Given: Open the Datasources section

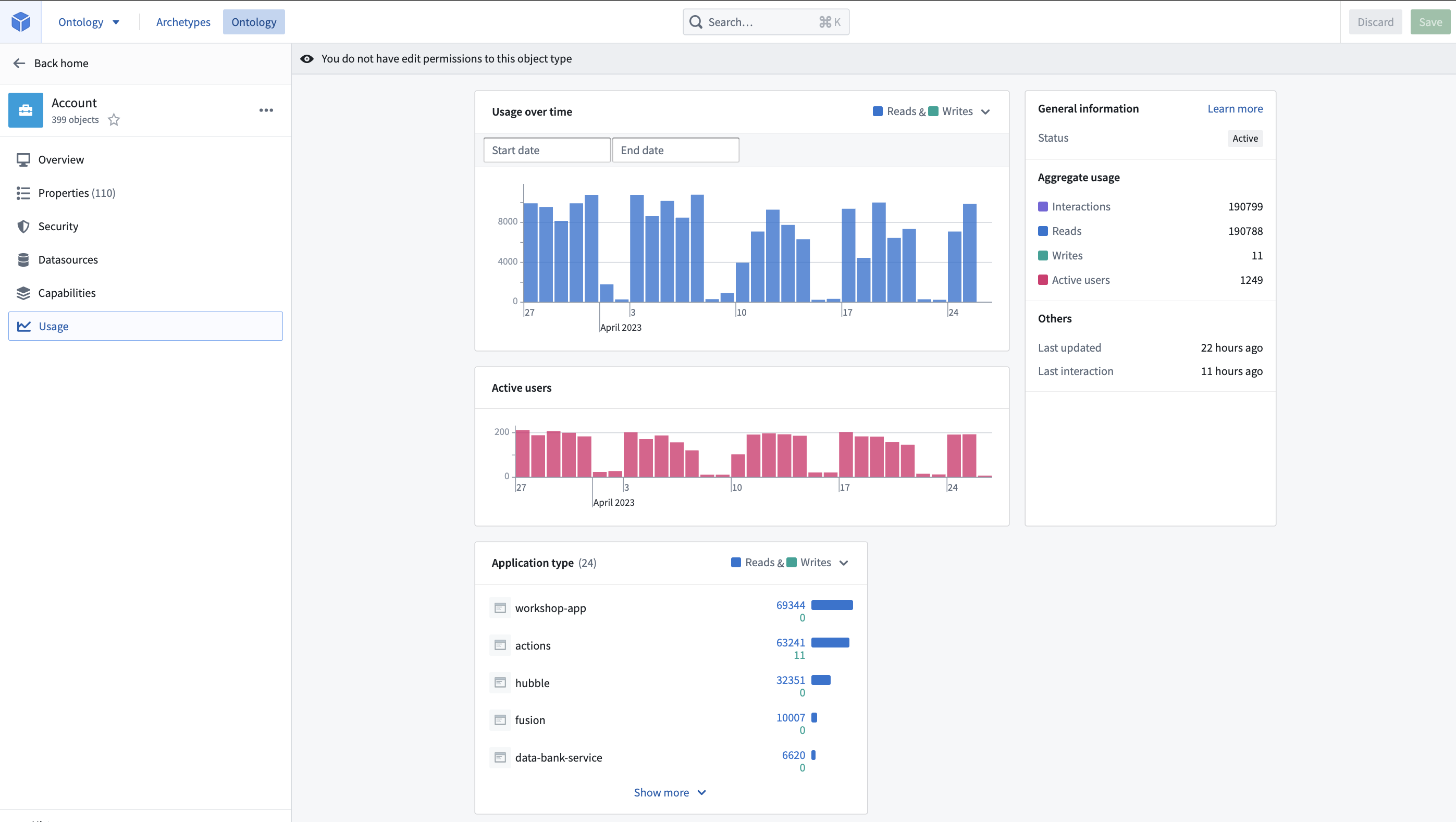Looking at the screenshot, I should pyautogui.click(x=146, y=260).
